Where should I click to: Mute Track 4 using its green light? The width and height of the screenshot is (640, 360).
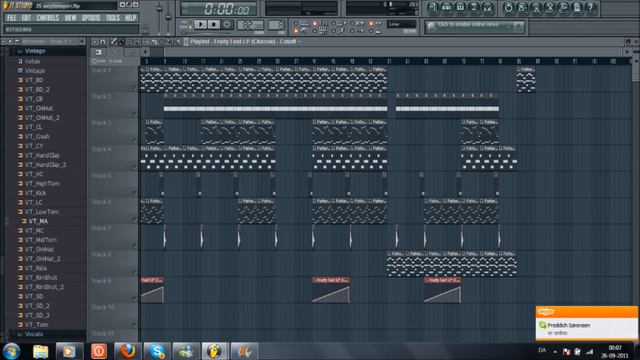tap(134, 166)
